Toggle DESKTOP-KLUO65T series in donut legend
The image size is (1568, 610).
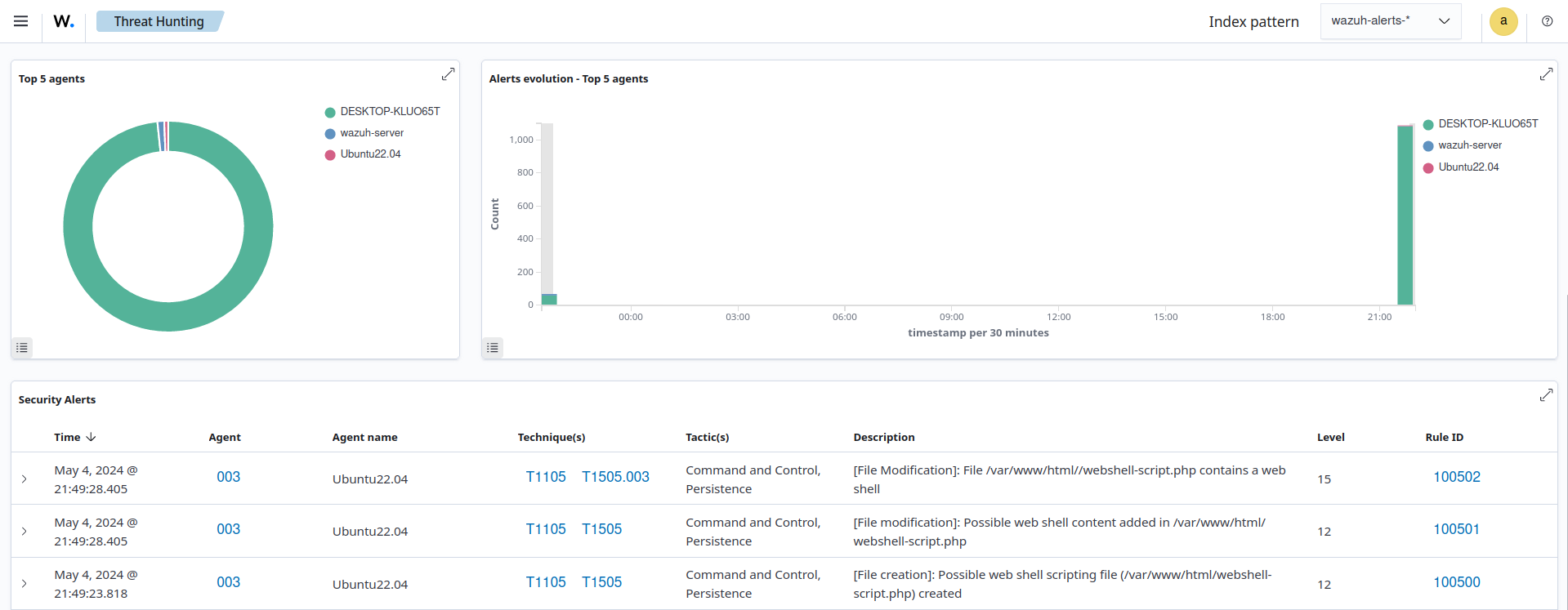(x=389, y=112)
